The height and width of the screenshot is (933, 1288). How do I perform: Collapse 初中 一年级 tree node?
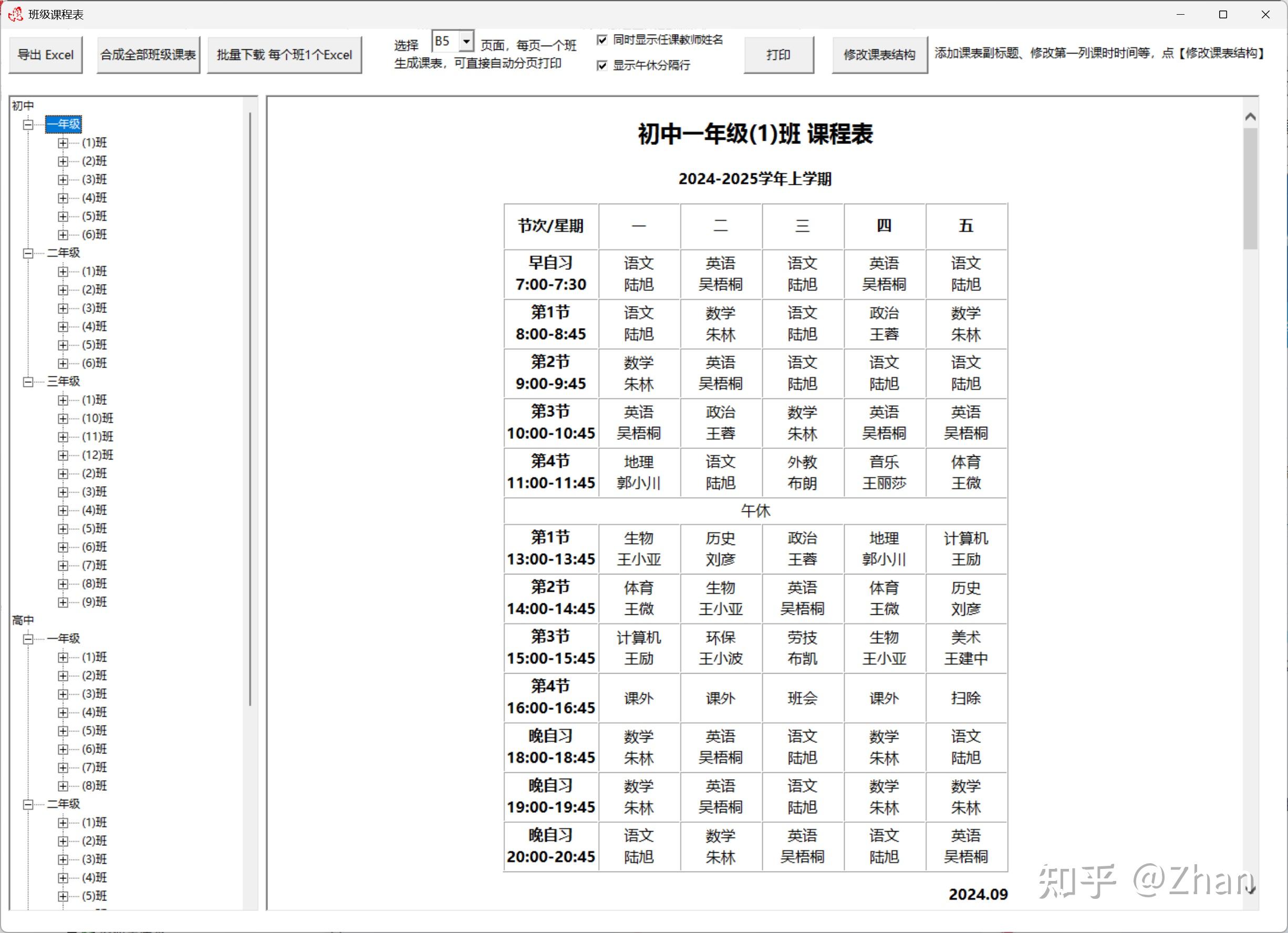click(x=28, y=124)
